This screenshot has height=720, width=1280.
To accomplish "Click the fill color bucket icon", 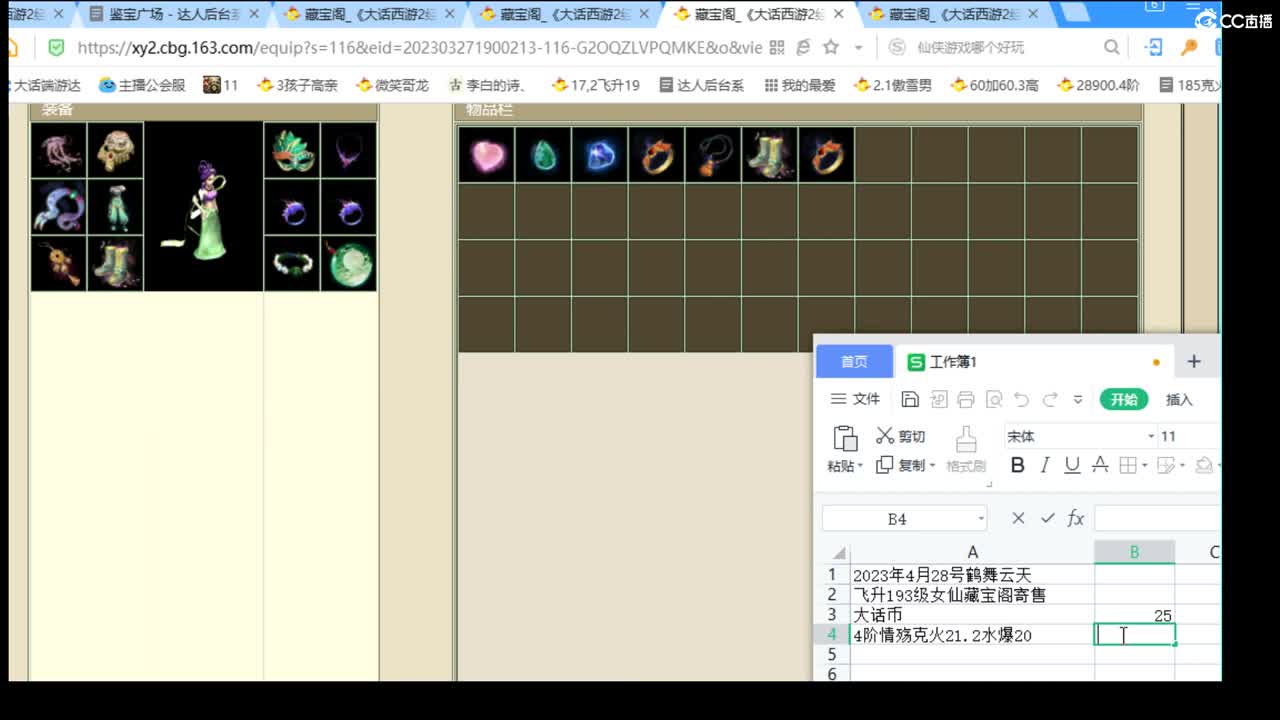I will pyautogui.click(x=1203, y=465).
